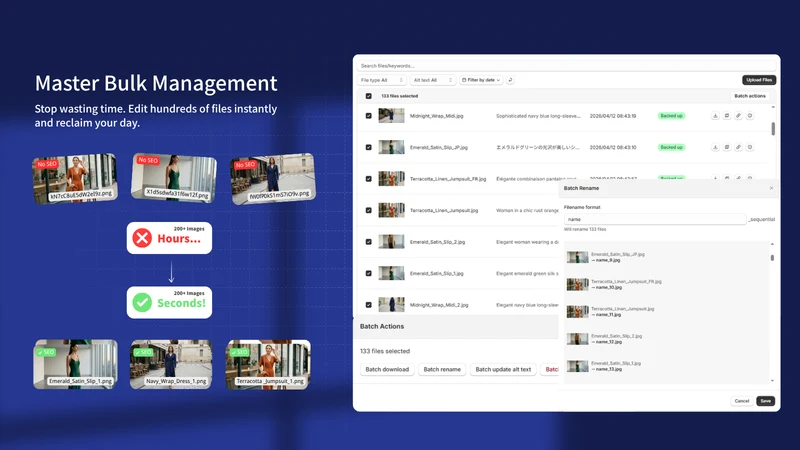The image size is (800, 450).
Task: Click the Emerald_Satin_Slip_JP.jpg list thumbnail
Action: pyautogui.click(x=391, y=147)
